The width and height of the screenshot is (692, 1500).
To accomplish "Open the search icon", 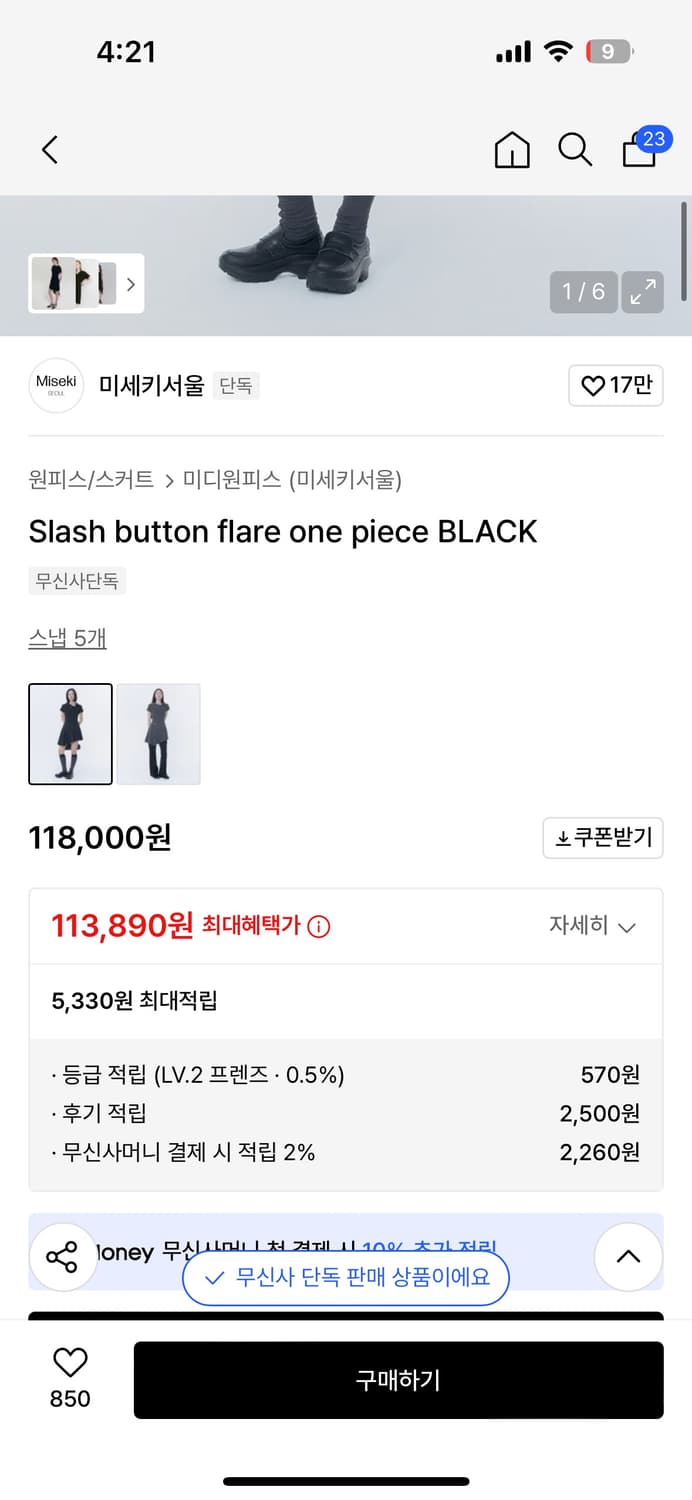I will click(575, 149).
